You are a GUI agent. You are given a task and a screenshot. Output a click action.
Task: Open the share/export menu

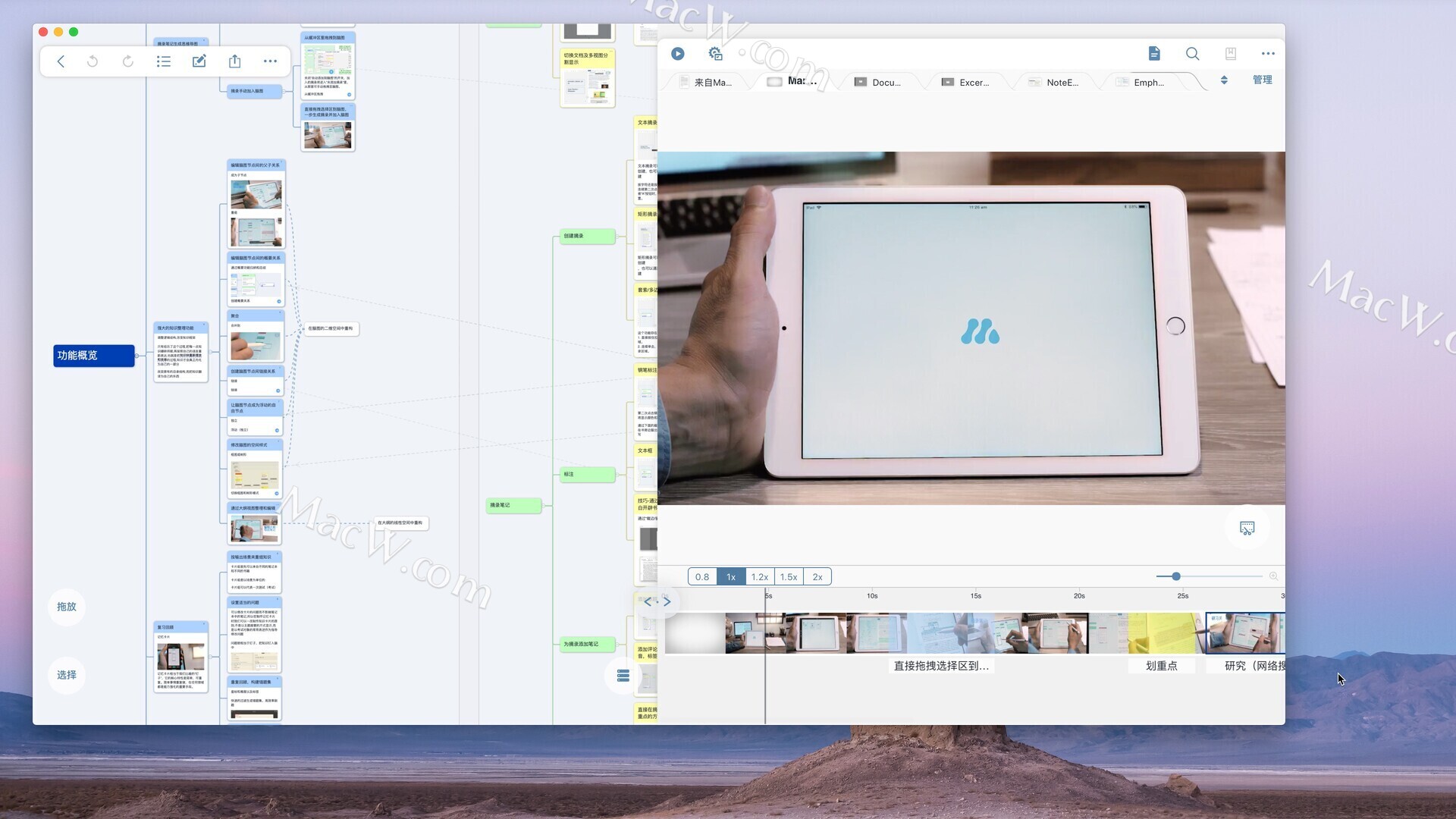pyautogui.click(x=235, y=61)
